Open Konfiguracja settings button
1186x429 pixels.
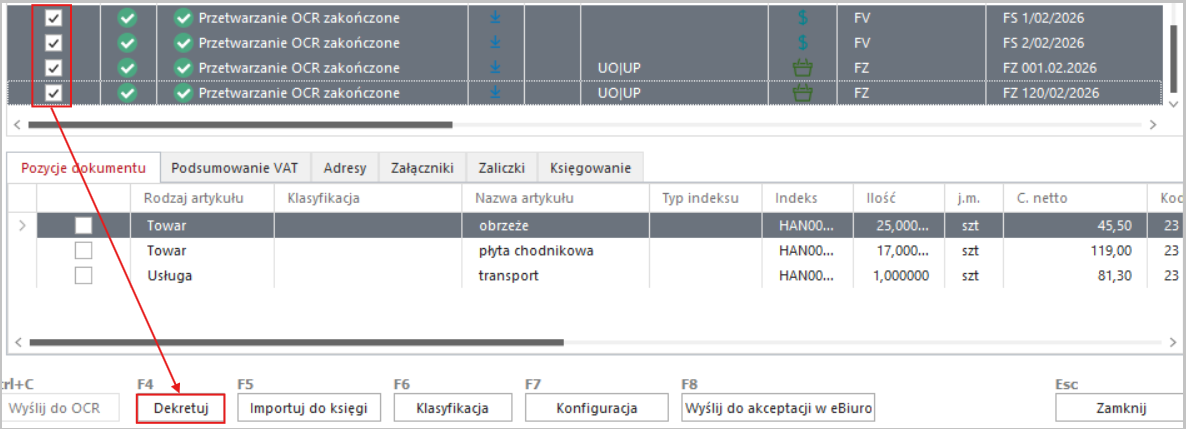[597, 409]
